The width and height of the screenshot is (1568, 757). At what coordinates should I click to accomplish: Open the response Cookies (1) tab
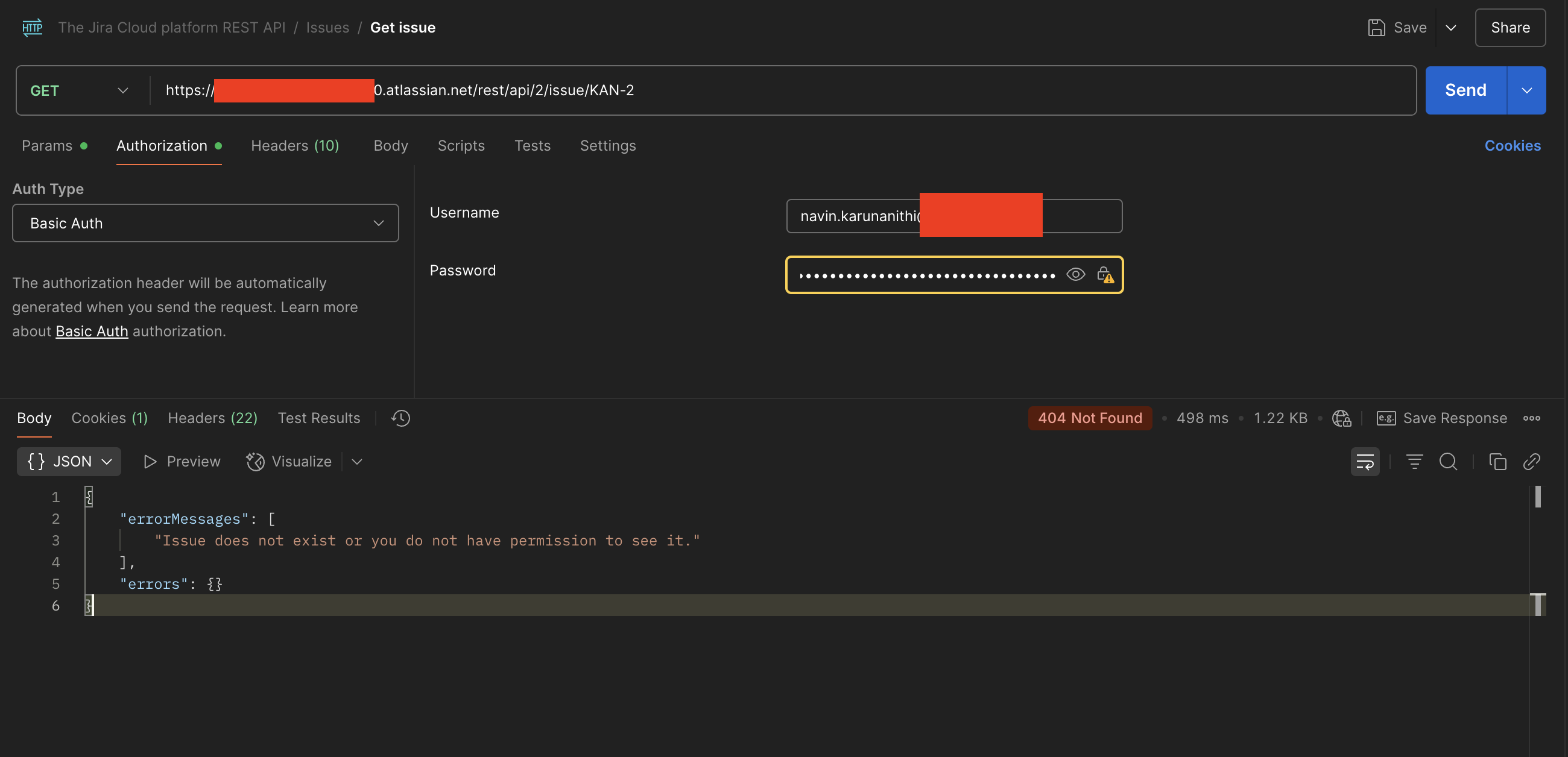pos(110,418)
